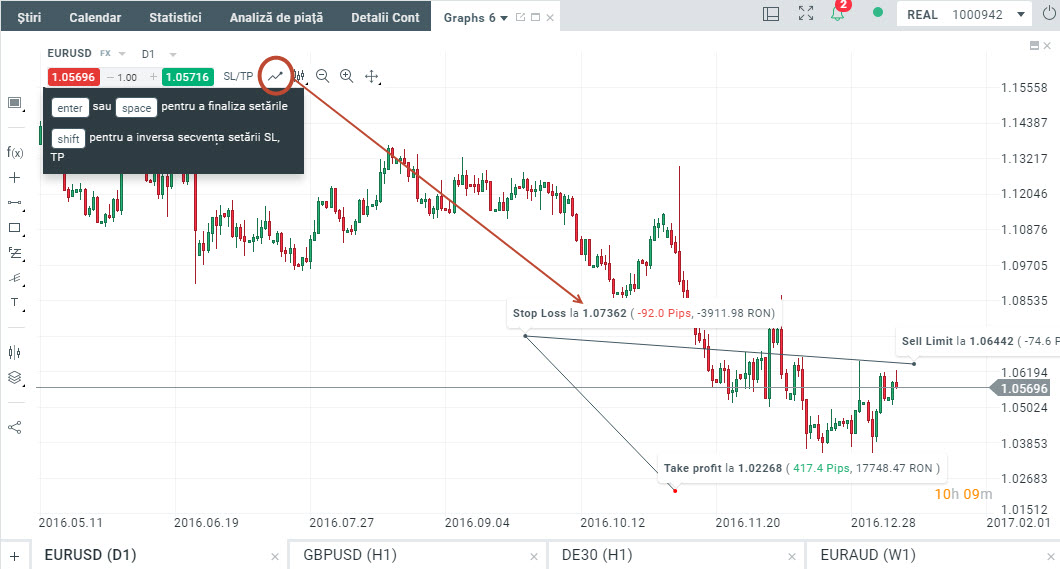Click the 10h 09m candle countdown
This screenshot has width=1060, height=569.
pyautogui.click(x=963, y=494)
